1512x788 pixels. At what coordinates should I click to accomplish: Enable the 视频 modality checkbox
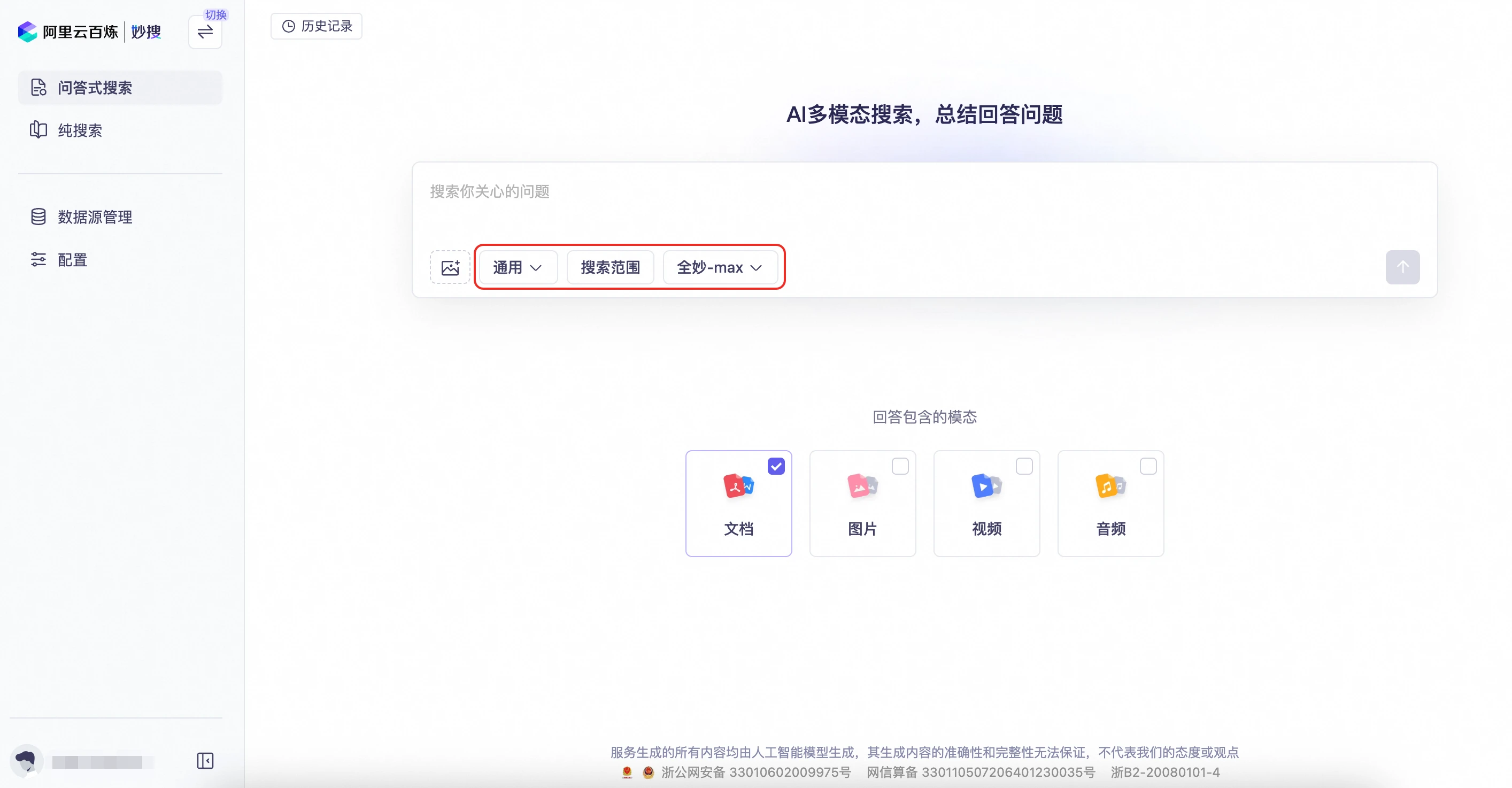coord(1024,467)
